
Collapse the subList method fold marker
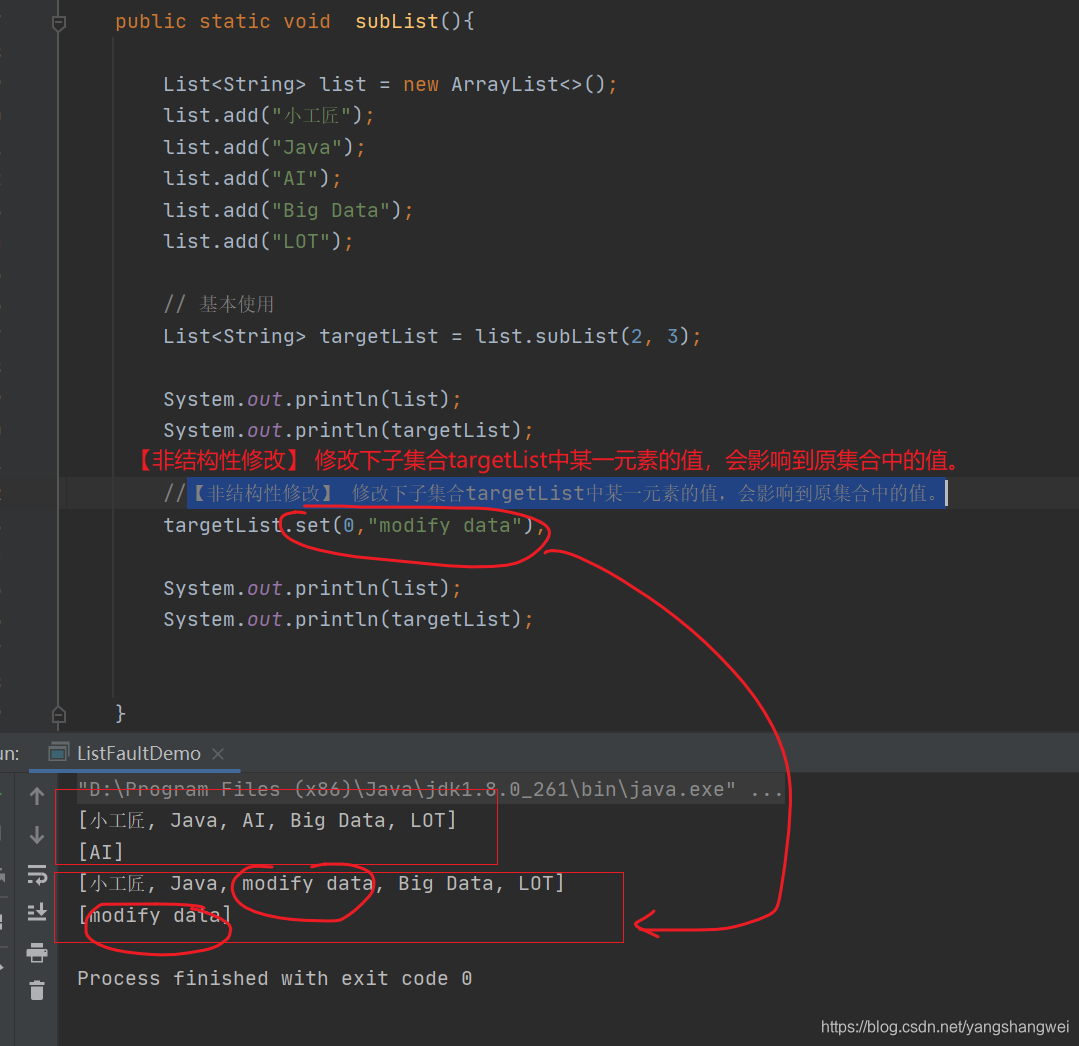(x=59, y=23)
